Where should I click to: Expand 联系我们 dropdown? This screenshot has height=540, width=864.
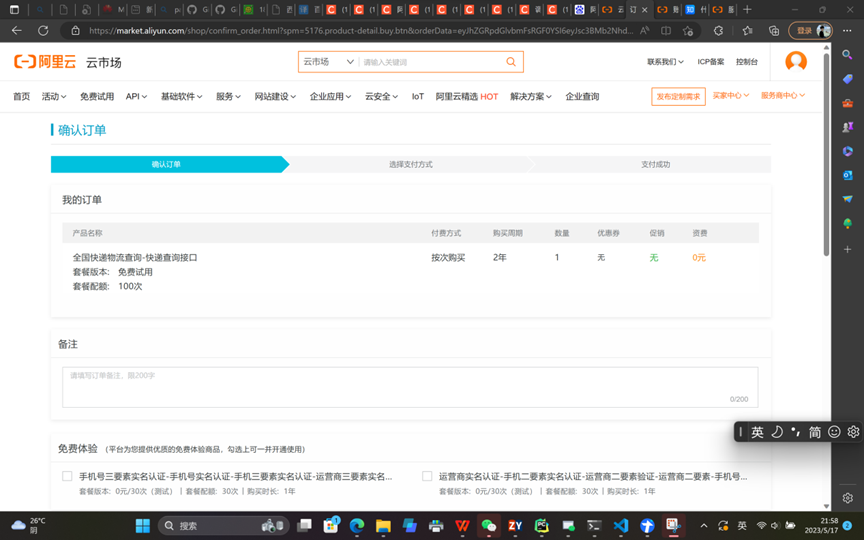tap(665, 62)
